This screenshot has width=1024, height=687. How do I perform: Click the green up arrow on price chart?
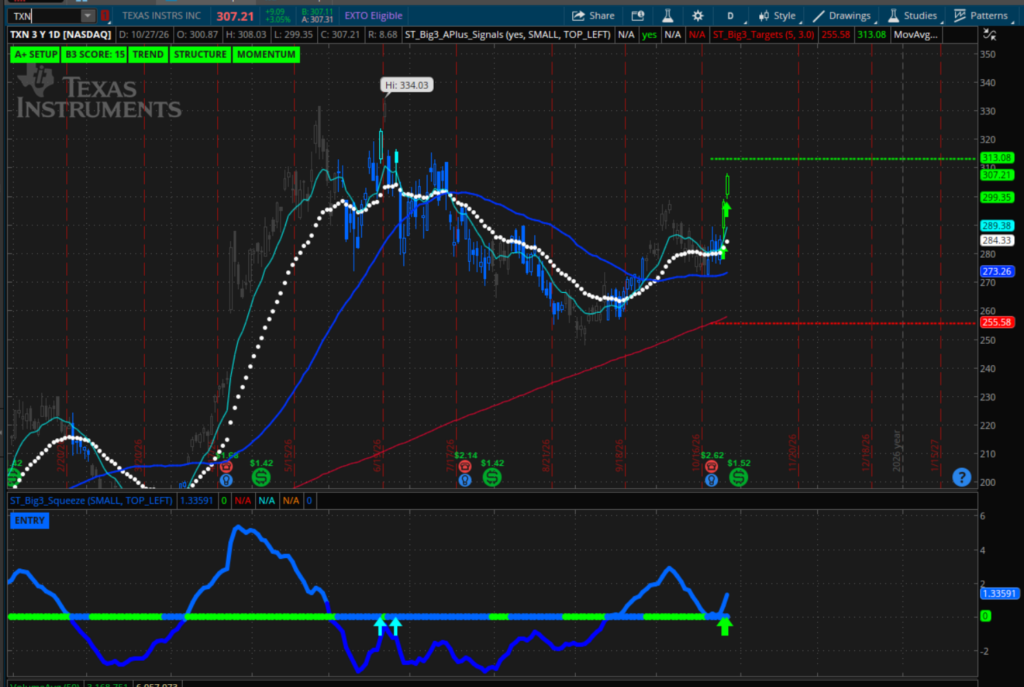(x=726, y=210)
